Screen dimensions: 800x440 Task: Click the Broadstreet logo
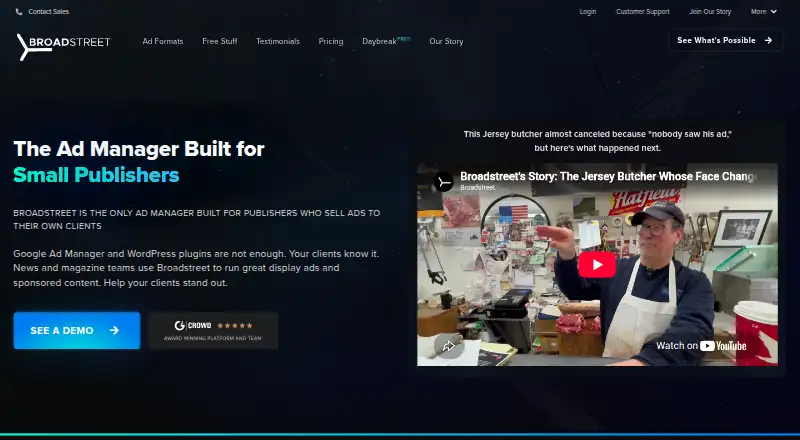coord(63,46)
